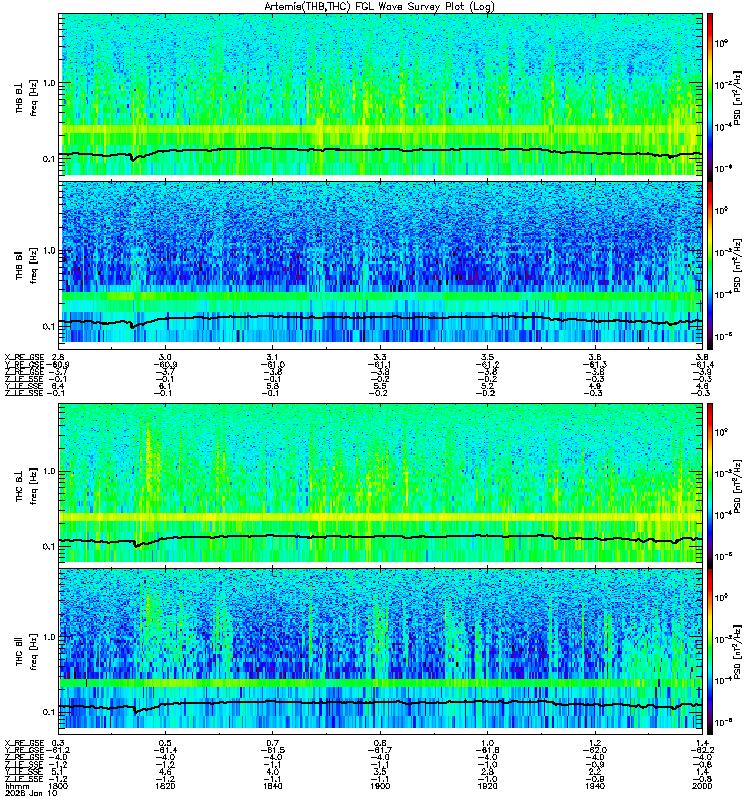Click the '2026 Jan 10' date label
The height and width of the screenshot is (800, 750).
31,793
